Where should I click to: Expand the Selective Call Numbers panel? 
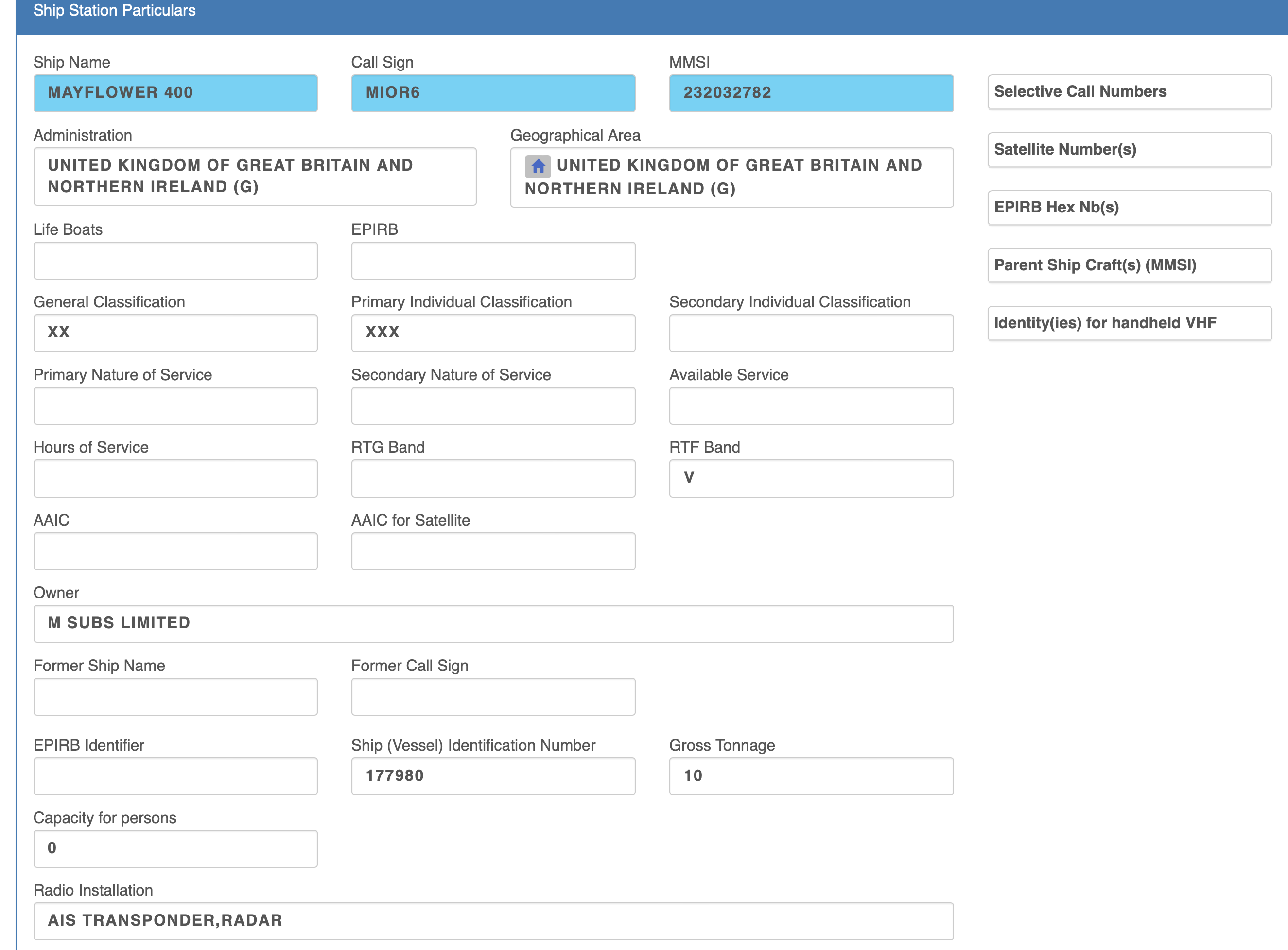point(1130,91)
